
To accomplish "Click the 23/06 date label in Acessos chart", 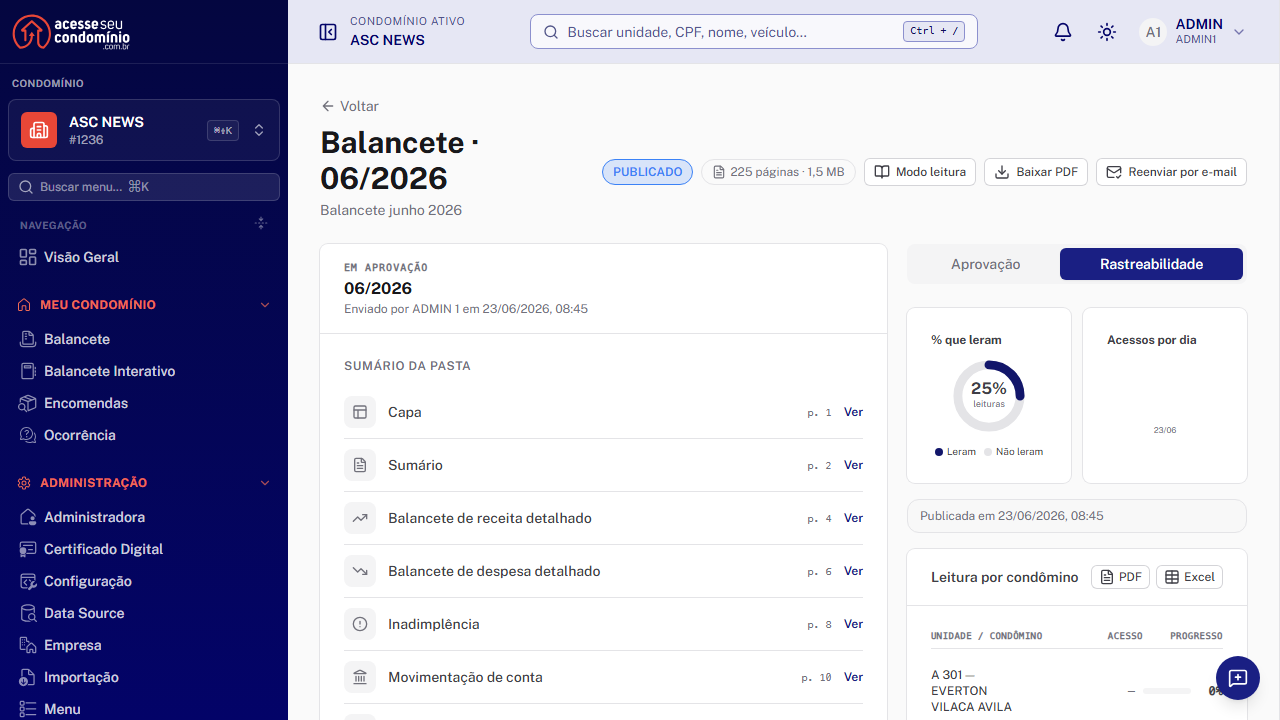I will click(1165, 430).
